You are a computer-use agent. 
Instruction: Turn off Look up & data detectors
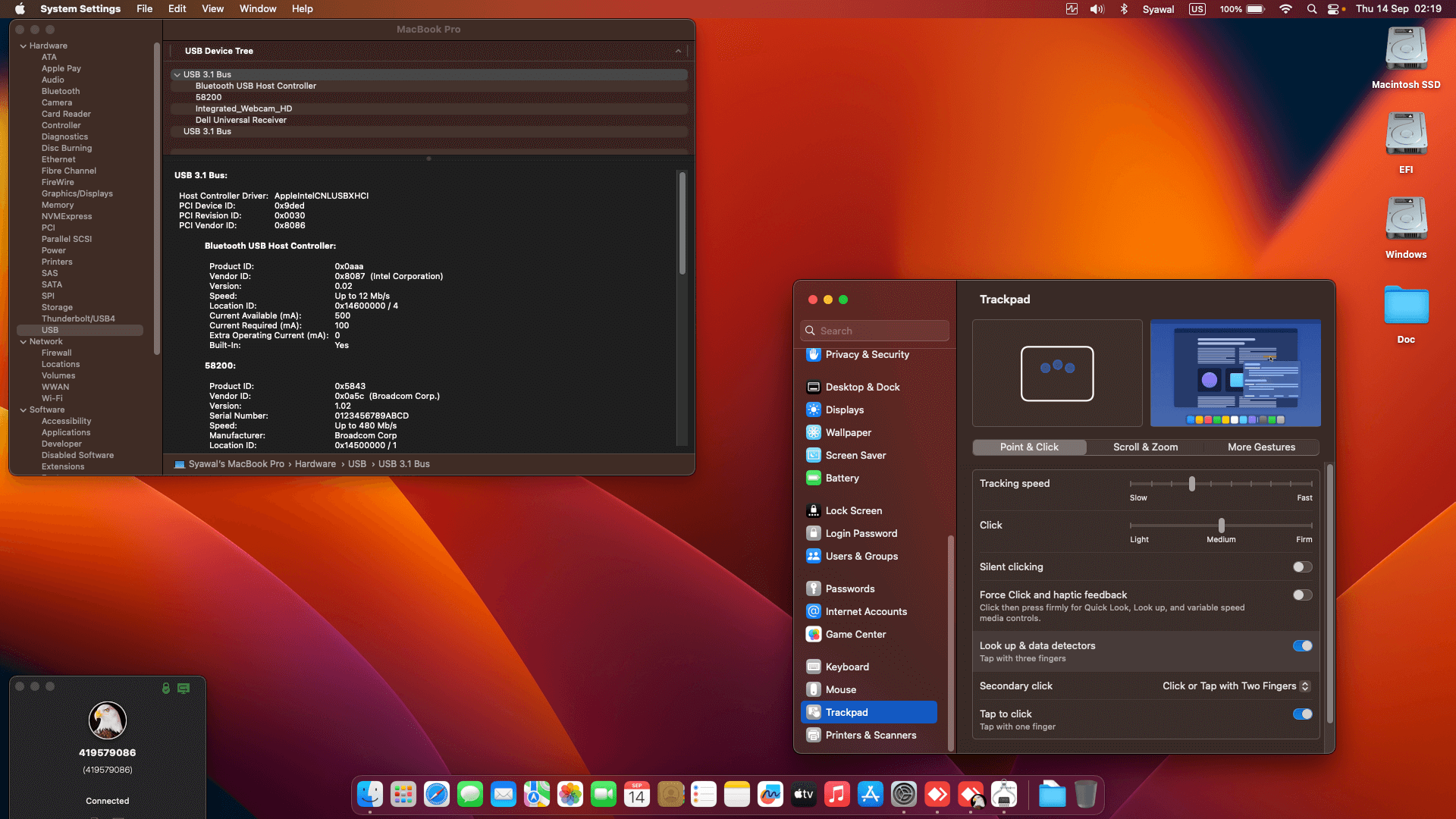click(x=1302, y=645)
